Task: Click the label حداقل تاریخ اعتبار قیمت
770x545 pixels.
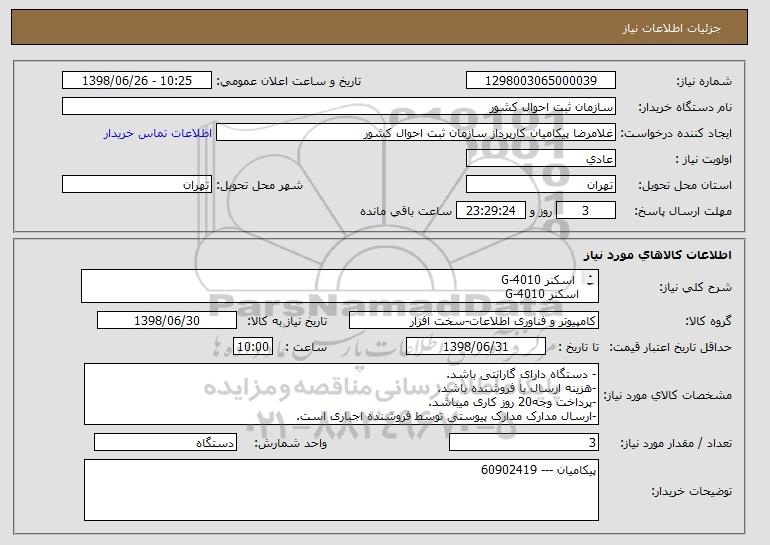Action: 670,347
